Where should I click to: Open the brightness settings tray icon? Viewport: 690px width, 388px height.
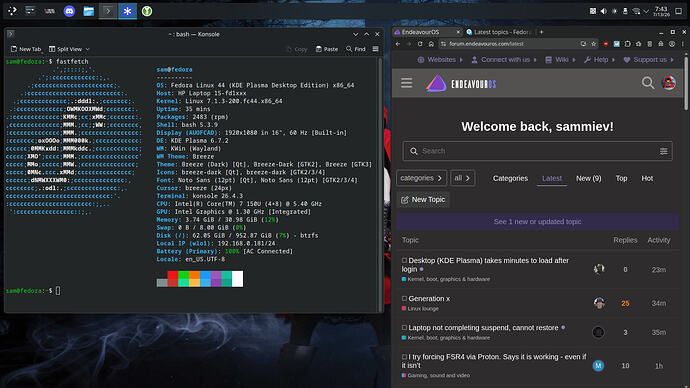tap(614, 11)
